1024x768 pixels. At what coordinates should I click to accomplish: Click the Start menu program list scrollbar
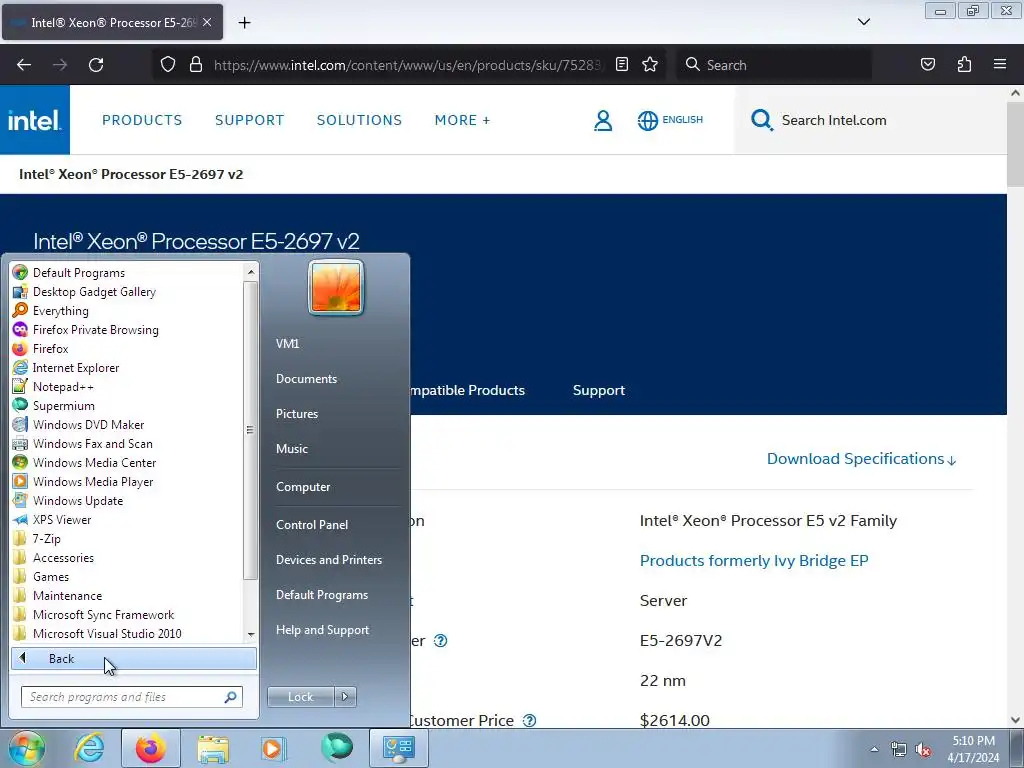[251, 430]
